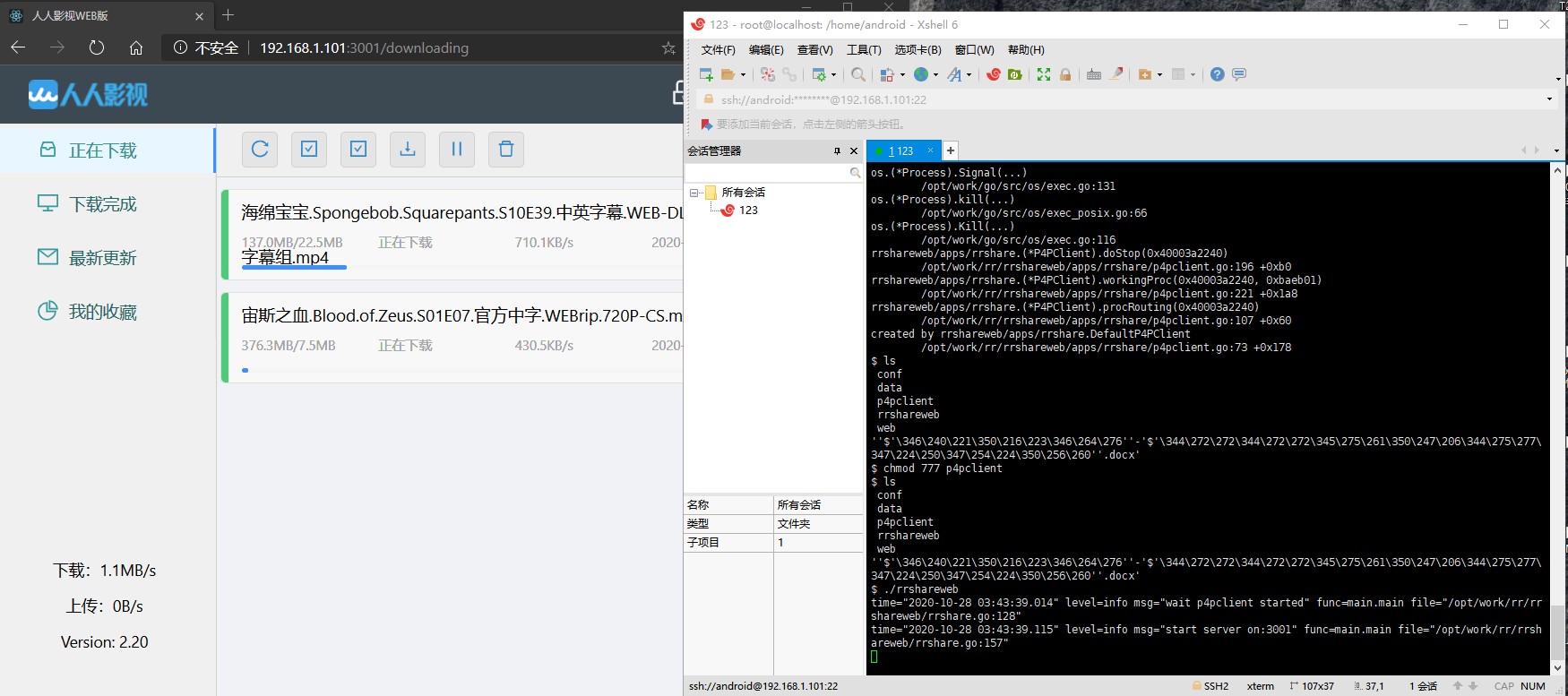Click the session manager search field
This screenshot has height=696, width=1568.
pos(766,173)
